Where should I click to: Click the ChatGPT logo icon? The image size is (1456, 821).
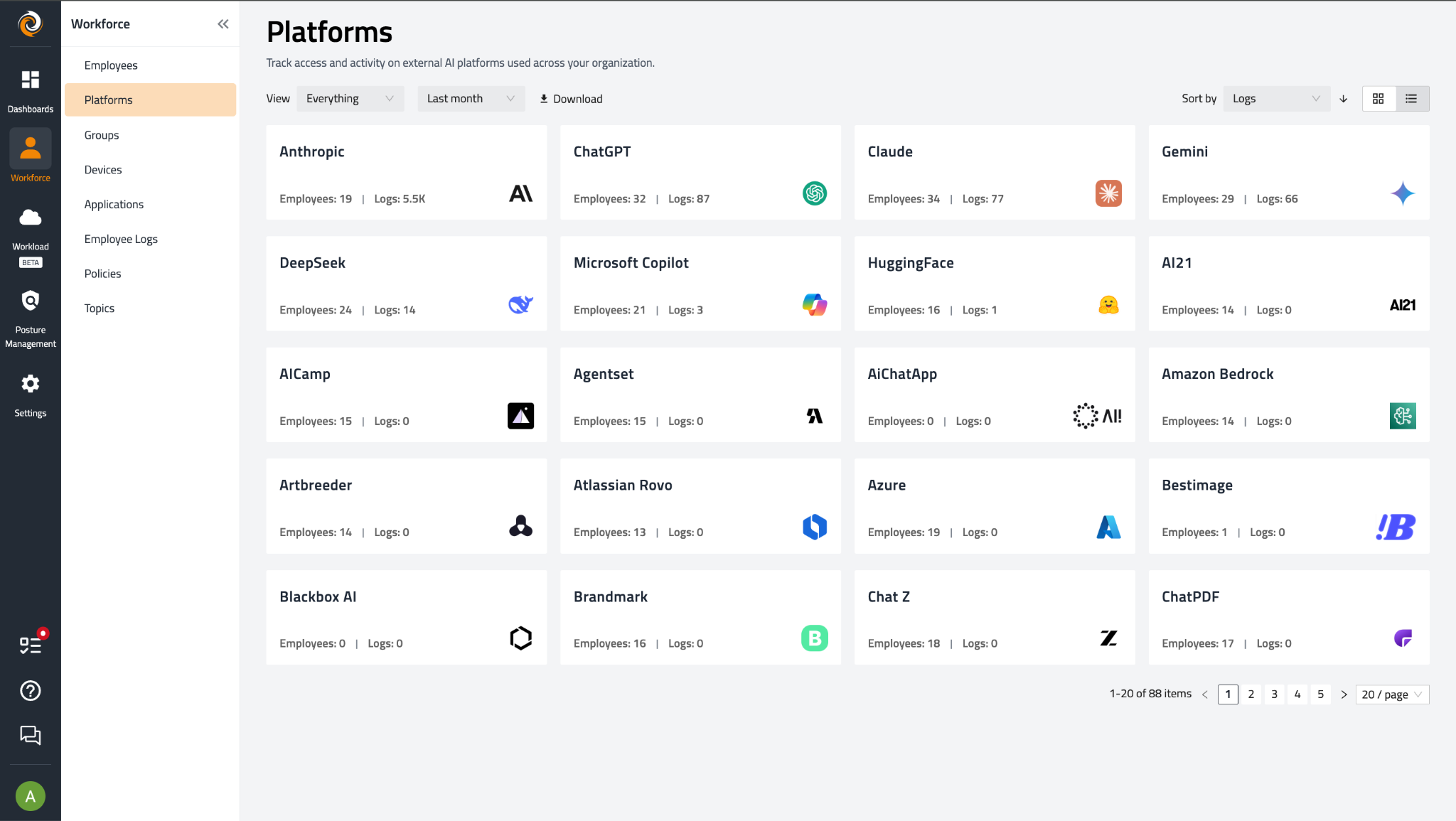point(815,193)
